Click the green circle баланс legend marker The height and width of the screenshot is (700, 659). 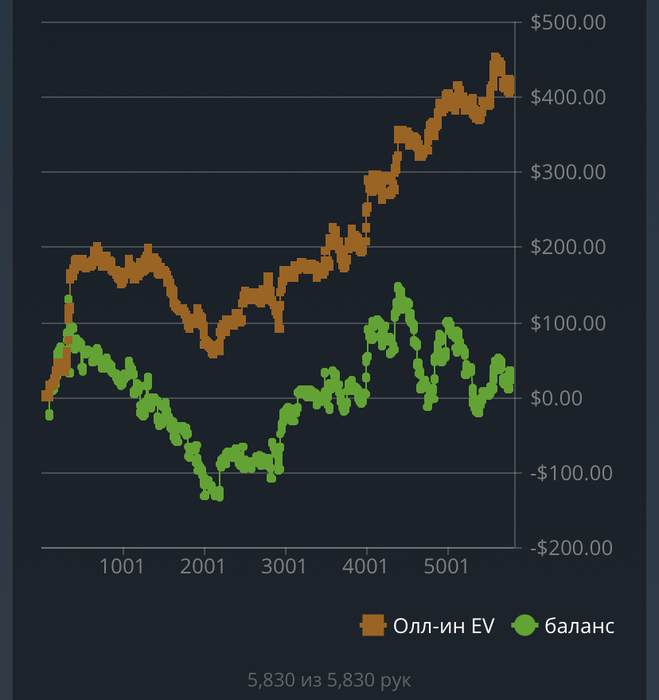pyautogui.click(x=526, y=626)
